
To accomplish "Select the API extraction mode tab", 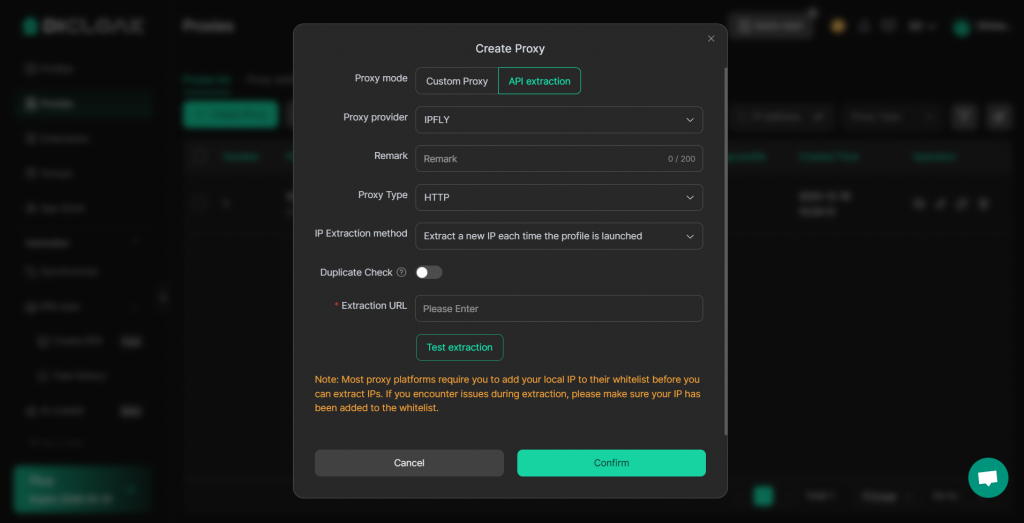I will 539,81.
